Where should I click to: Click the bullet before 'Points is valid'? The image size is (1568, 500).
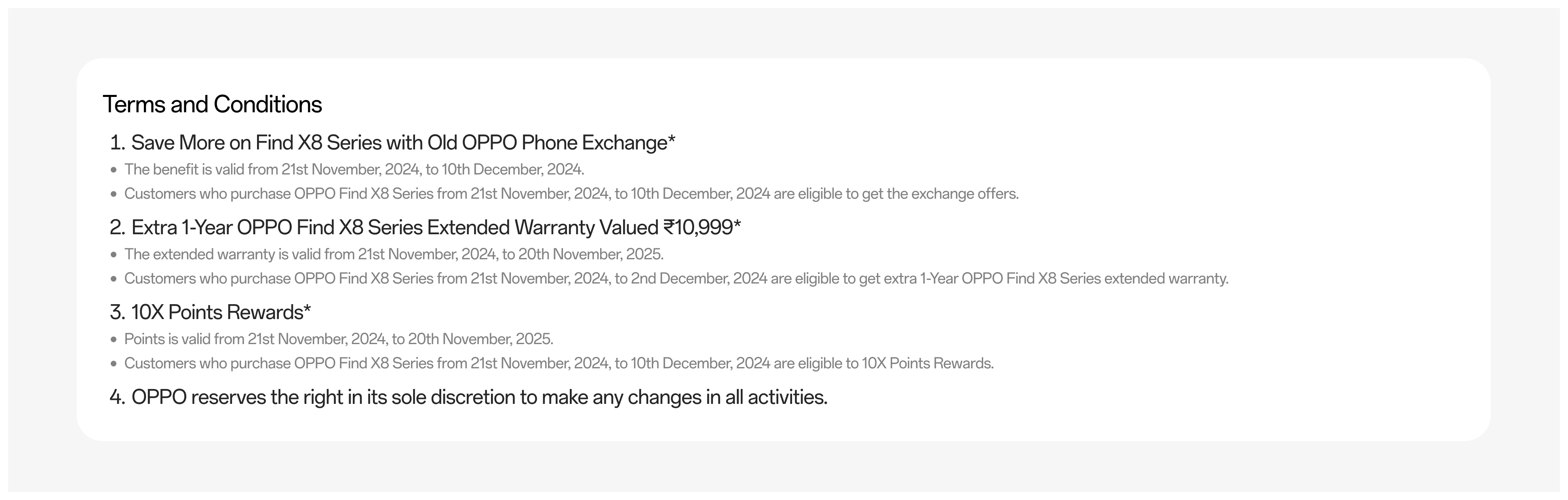[x=113, y=340]
